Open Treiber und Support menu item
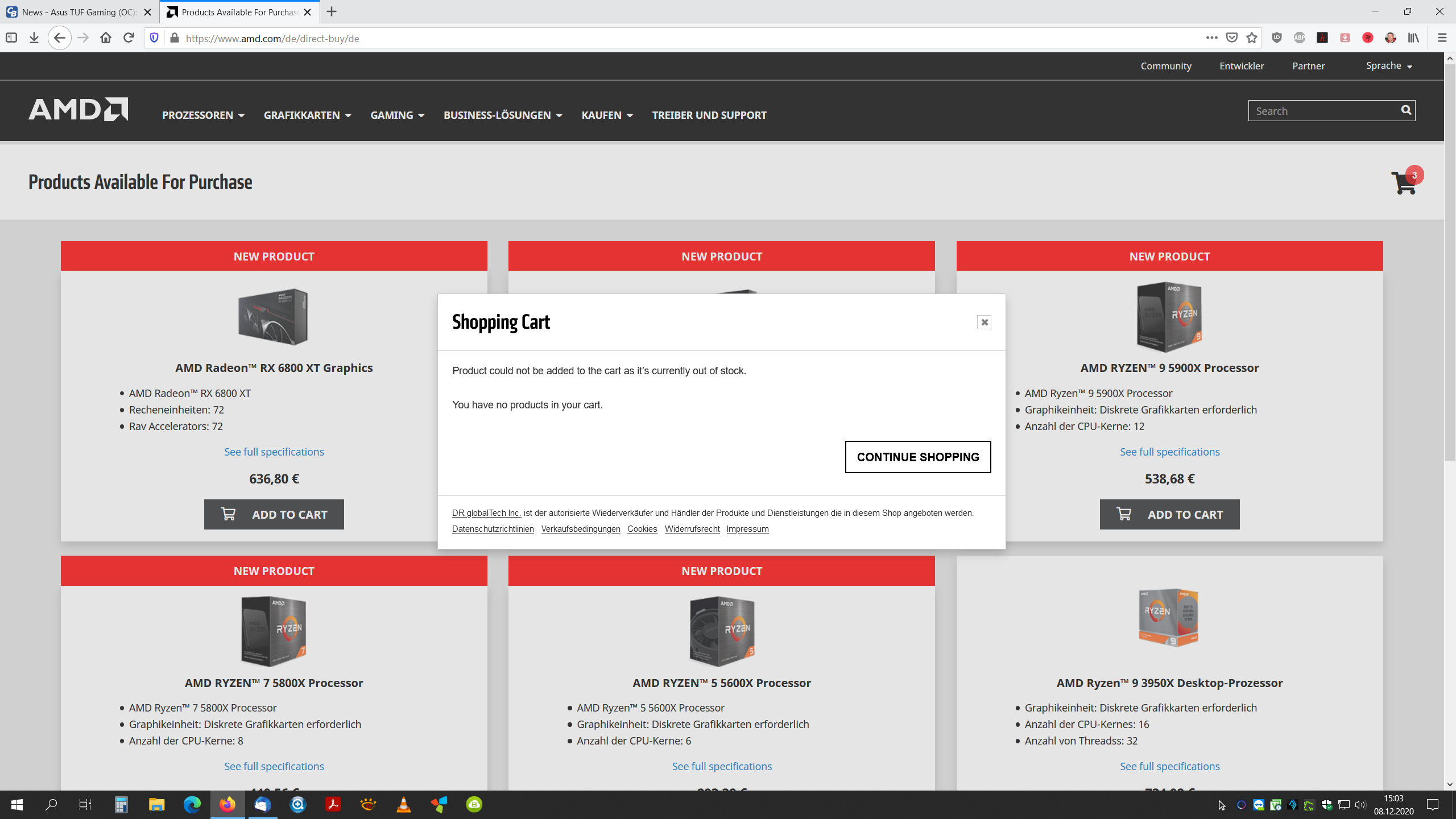1456x819 pixels. (x=709, y=115)
